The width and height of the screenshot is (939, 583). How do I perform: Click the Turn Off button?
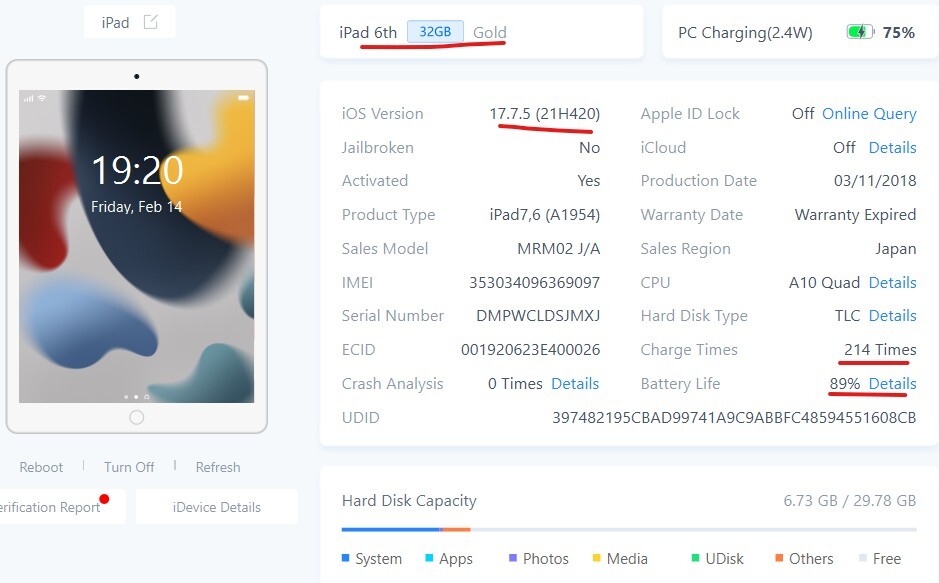tap(129, 467)
